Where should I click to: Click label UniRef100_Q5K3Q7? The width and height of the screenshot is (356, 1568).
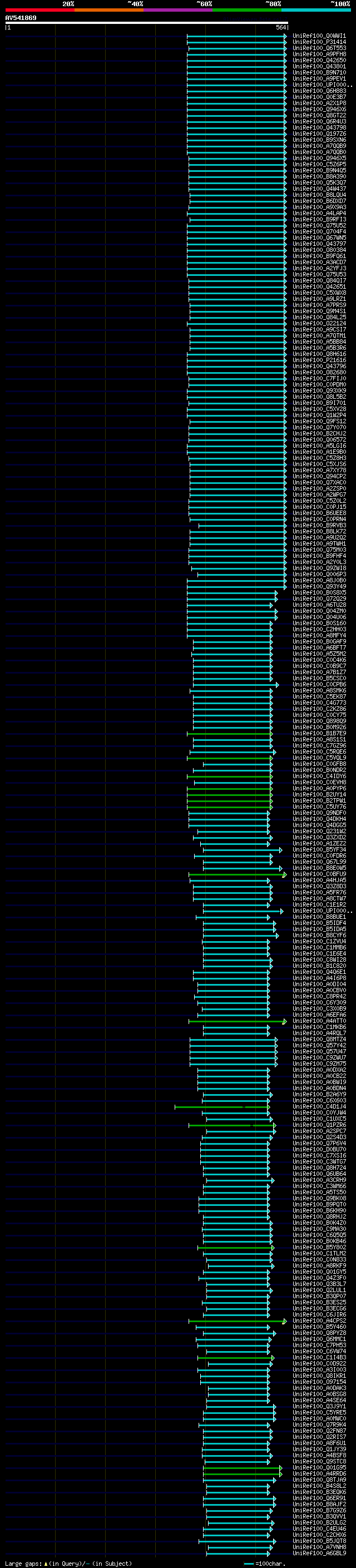[319, 182]
